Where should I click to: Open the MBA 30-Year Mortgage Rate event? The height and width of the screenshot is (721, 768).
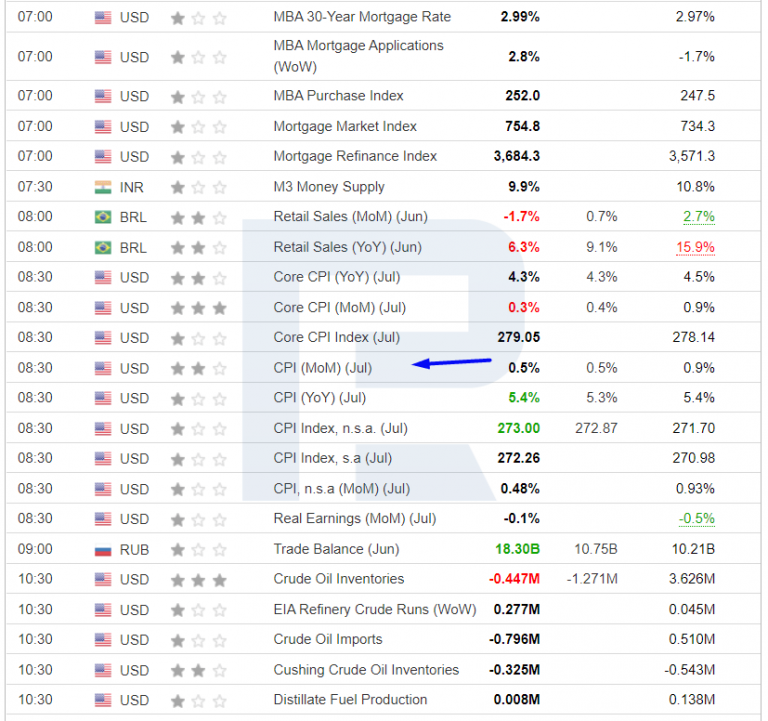point(362,17)
